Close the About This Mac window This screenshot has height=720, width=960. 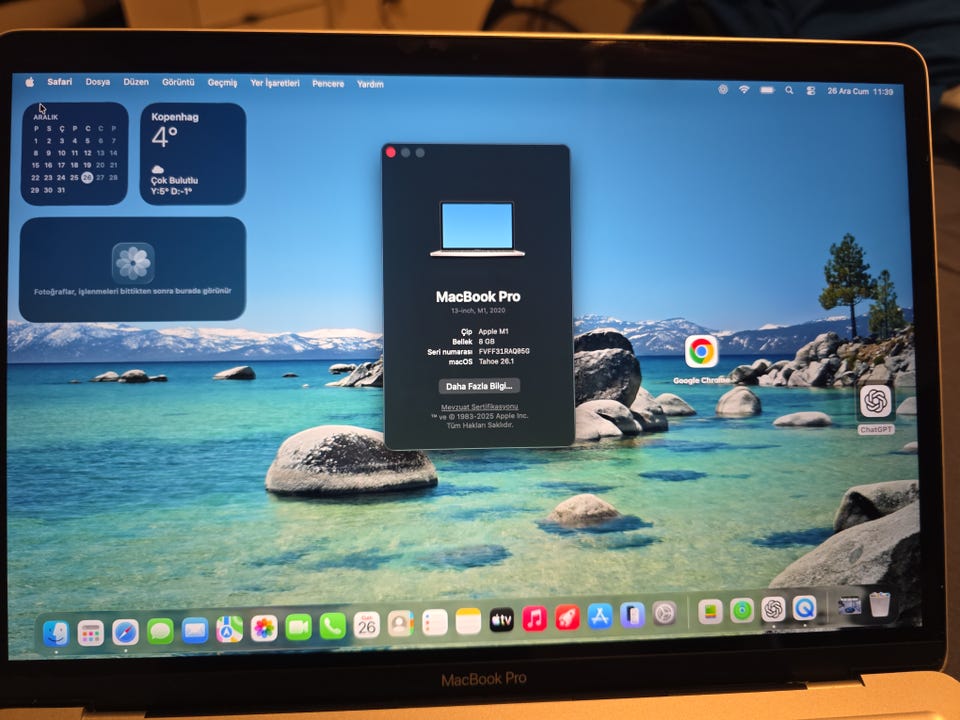coord(391,152)
